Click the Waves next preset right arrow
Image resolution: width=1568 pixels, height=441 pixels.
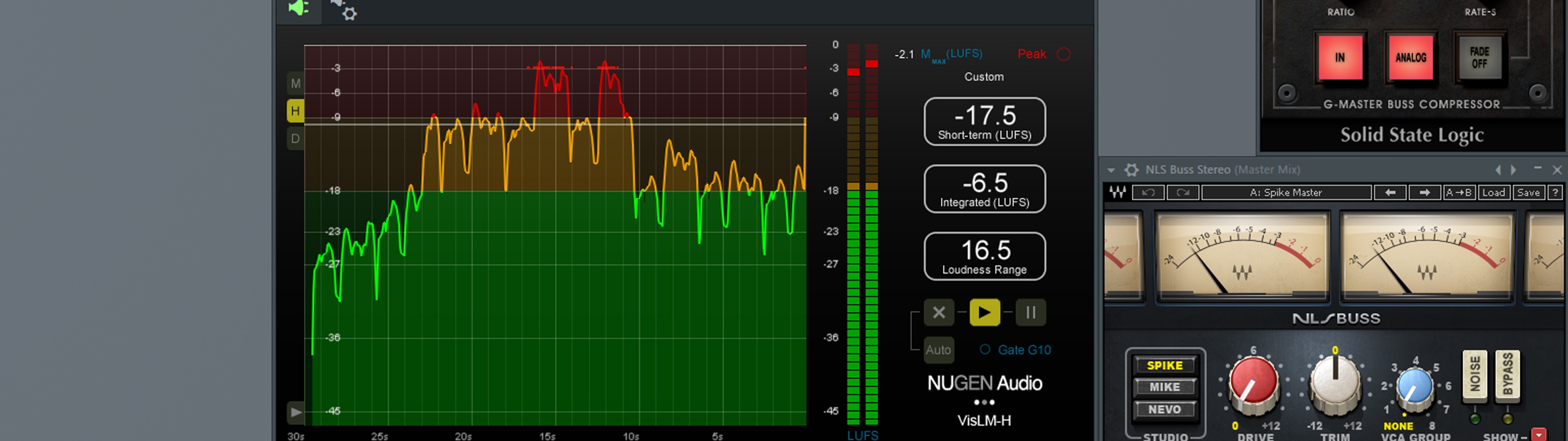pyautogui.click(x=1424, y=192)
